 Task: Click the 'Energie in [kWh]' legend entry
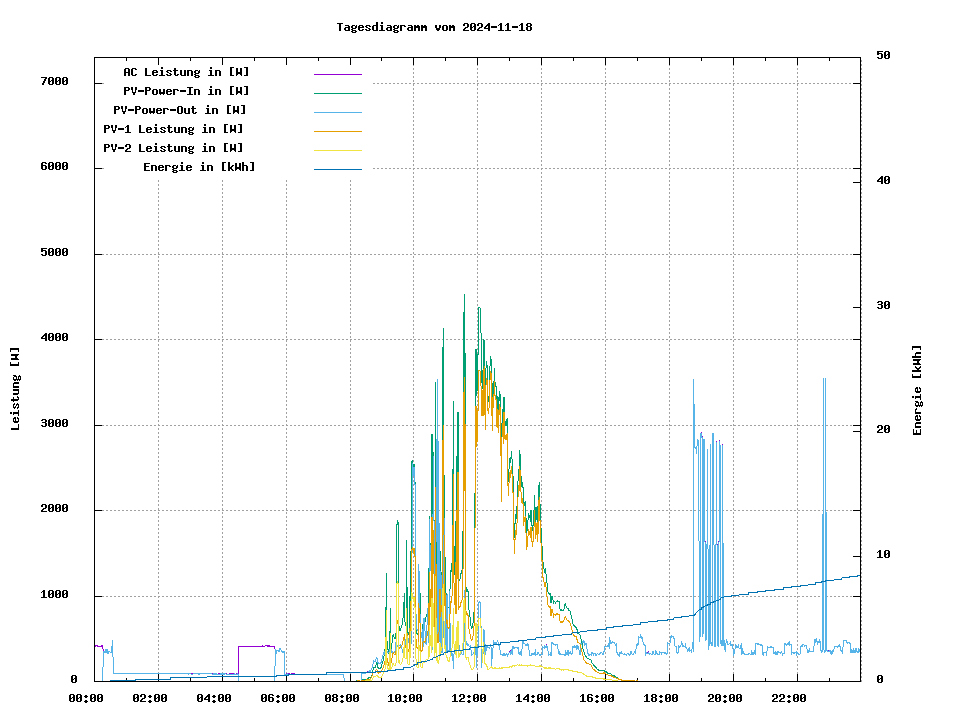[198, 167]
